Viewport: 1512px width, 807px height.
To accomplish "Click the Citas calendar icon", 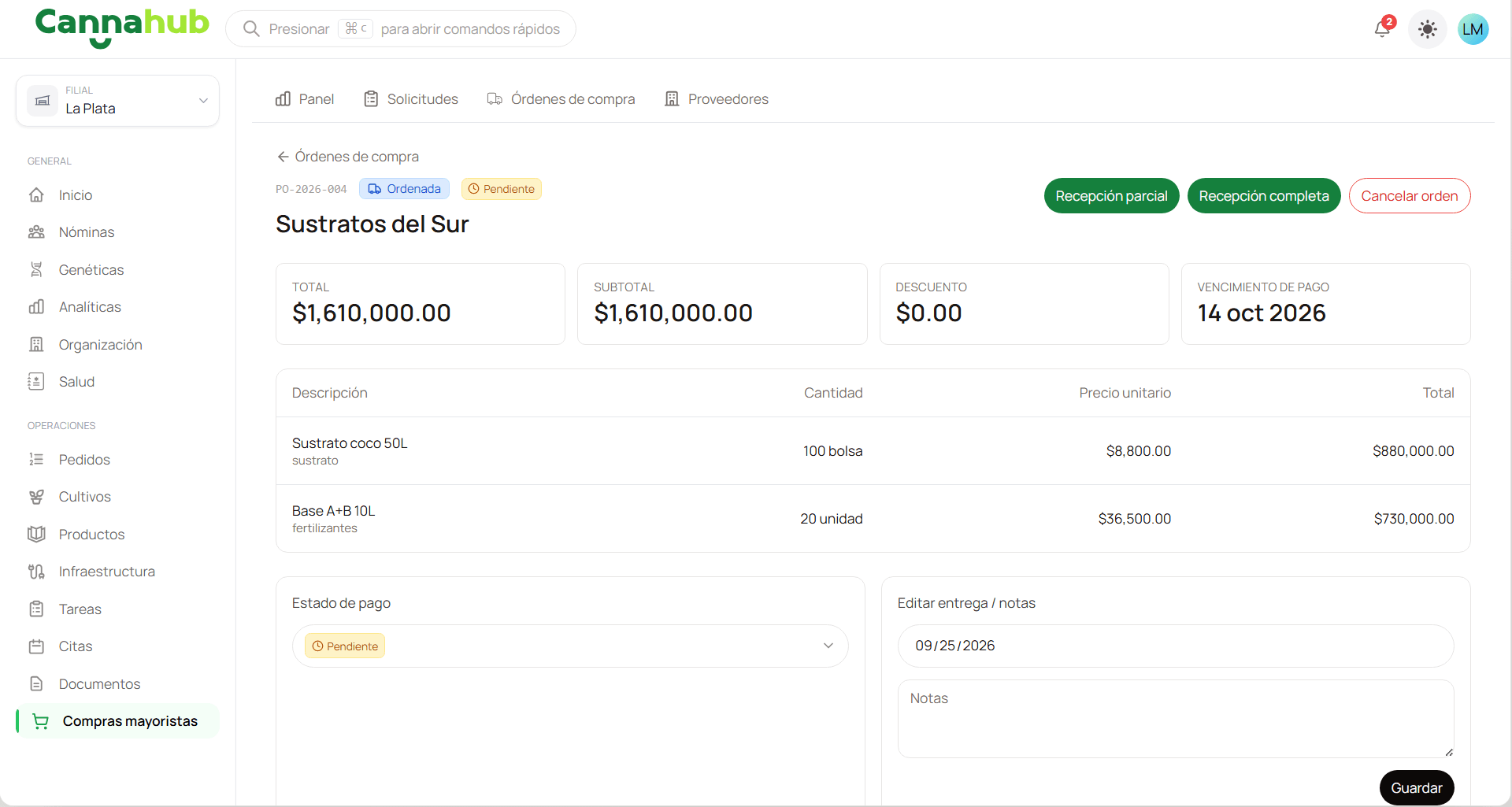I will [x=36, y=646].
